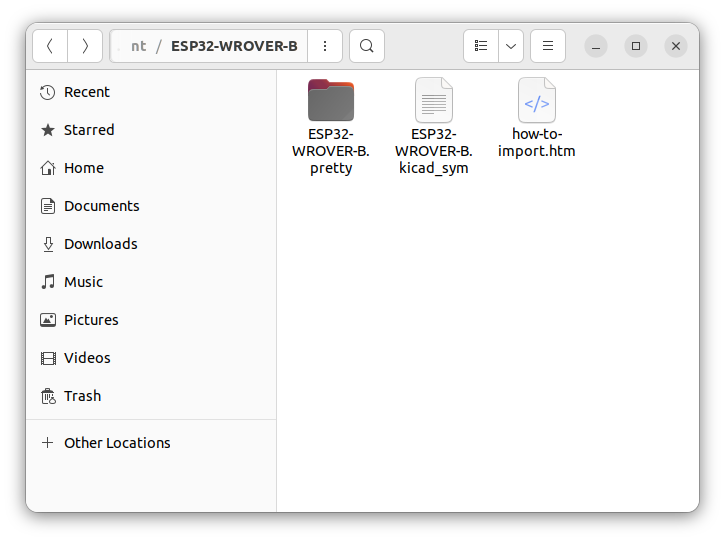Expand the view options dropdown arrow
This screenshot has height=541, width=725.
(511, 46)
